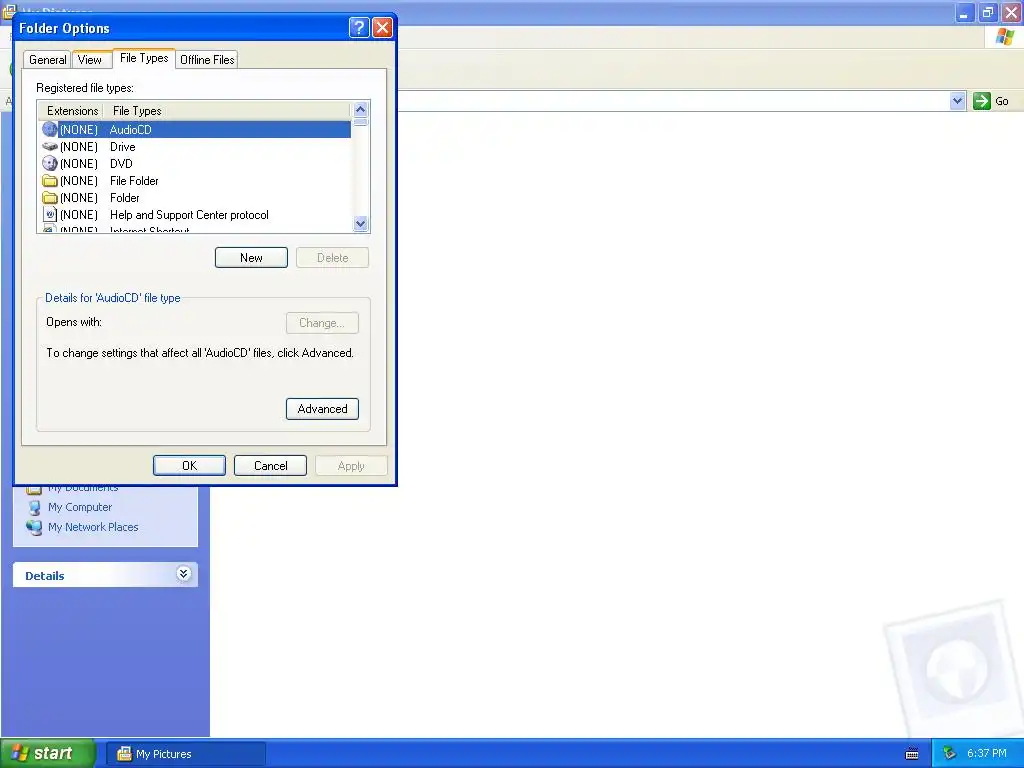Click the Folder Options help question mark button
This screenshot has height=768, width=1024.
coord(359,27)
